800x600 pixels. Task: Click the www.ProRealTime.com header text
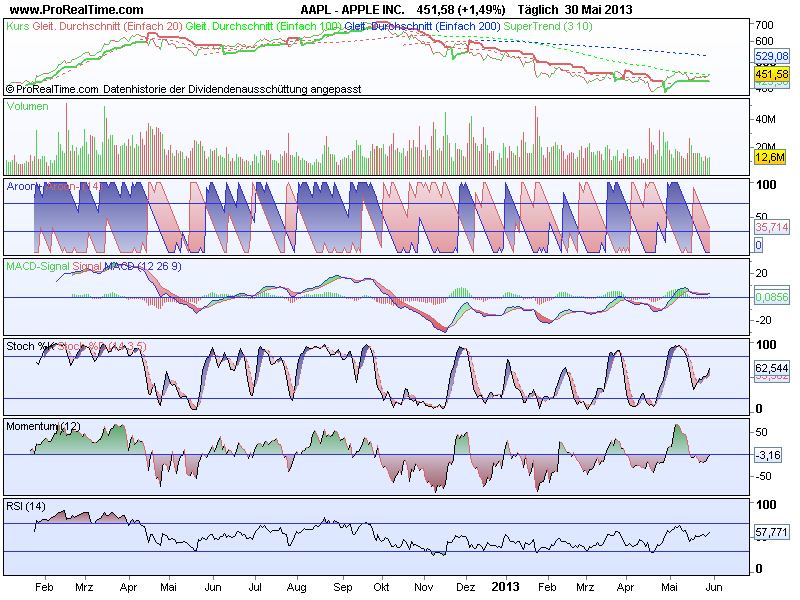pyautogui.click(x=77, y=10)
